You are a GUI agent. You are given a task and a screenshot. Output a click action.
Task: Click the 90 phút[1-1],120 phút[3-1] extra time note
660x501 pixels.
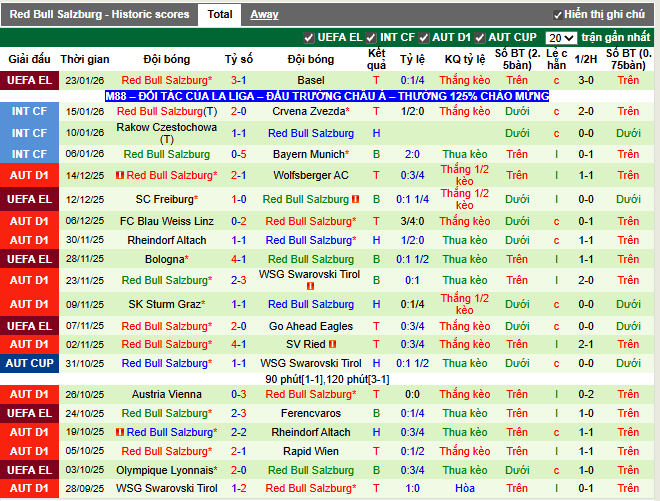tap(327, 379)
